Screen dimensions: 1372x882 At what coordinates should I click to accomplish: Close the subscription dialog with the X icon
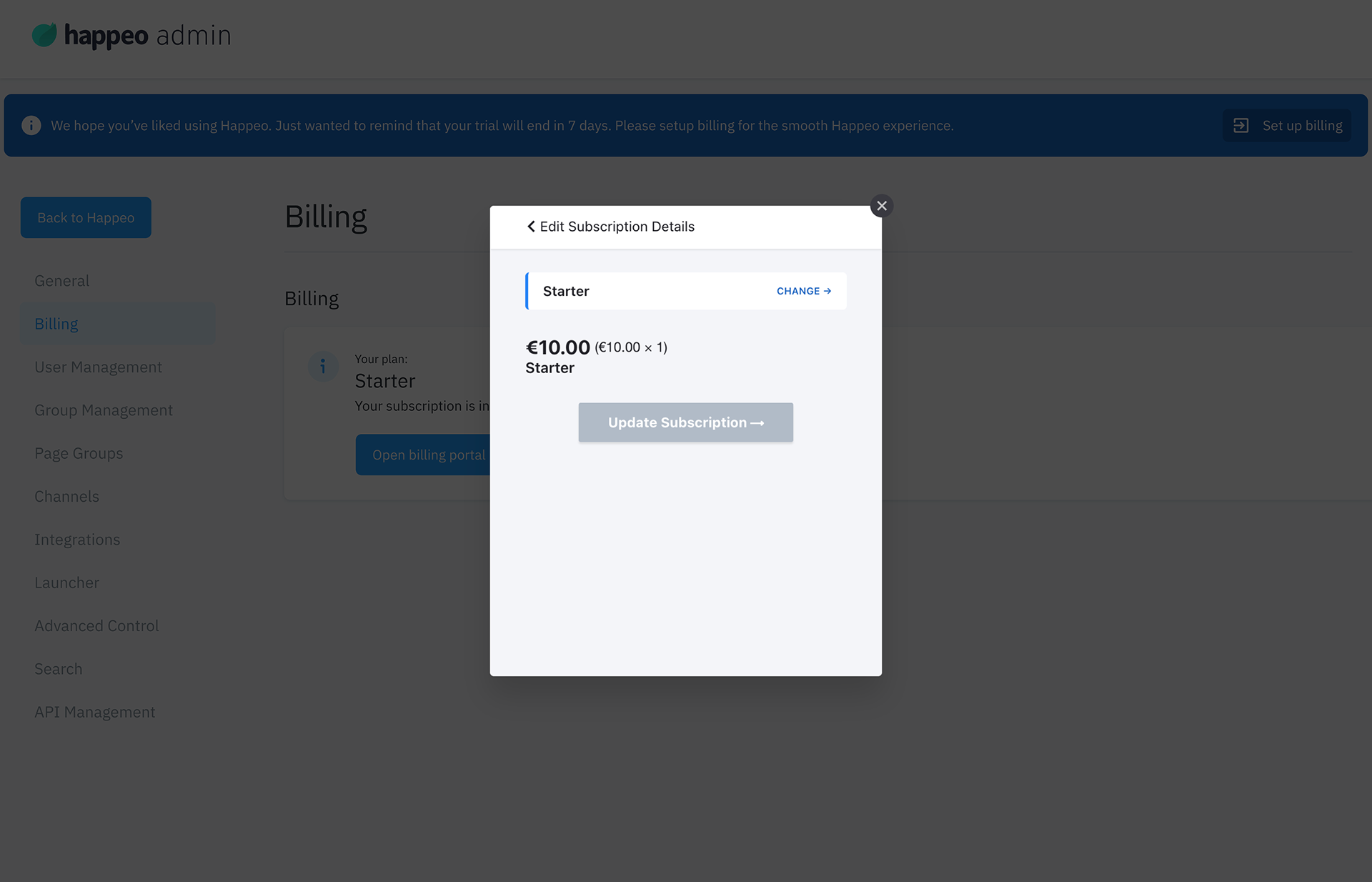(881, 205)
